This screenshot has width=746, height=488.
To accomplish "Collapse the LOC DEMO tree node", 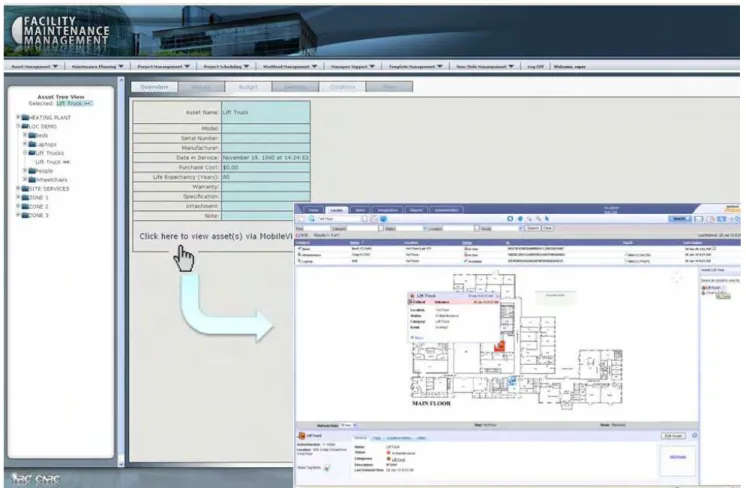I will (19, 126).
